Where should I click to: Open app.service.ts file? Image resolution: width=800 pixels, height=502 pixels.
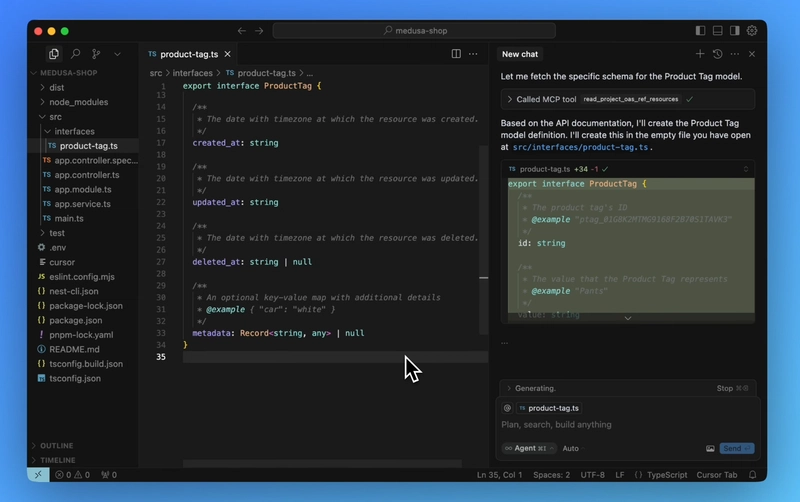pos(82,204)
